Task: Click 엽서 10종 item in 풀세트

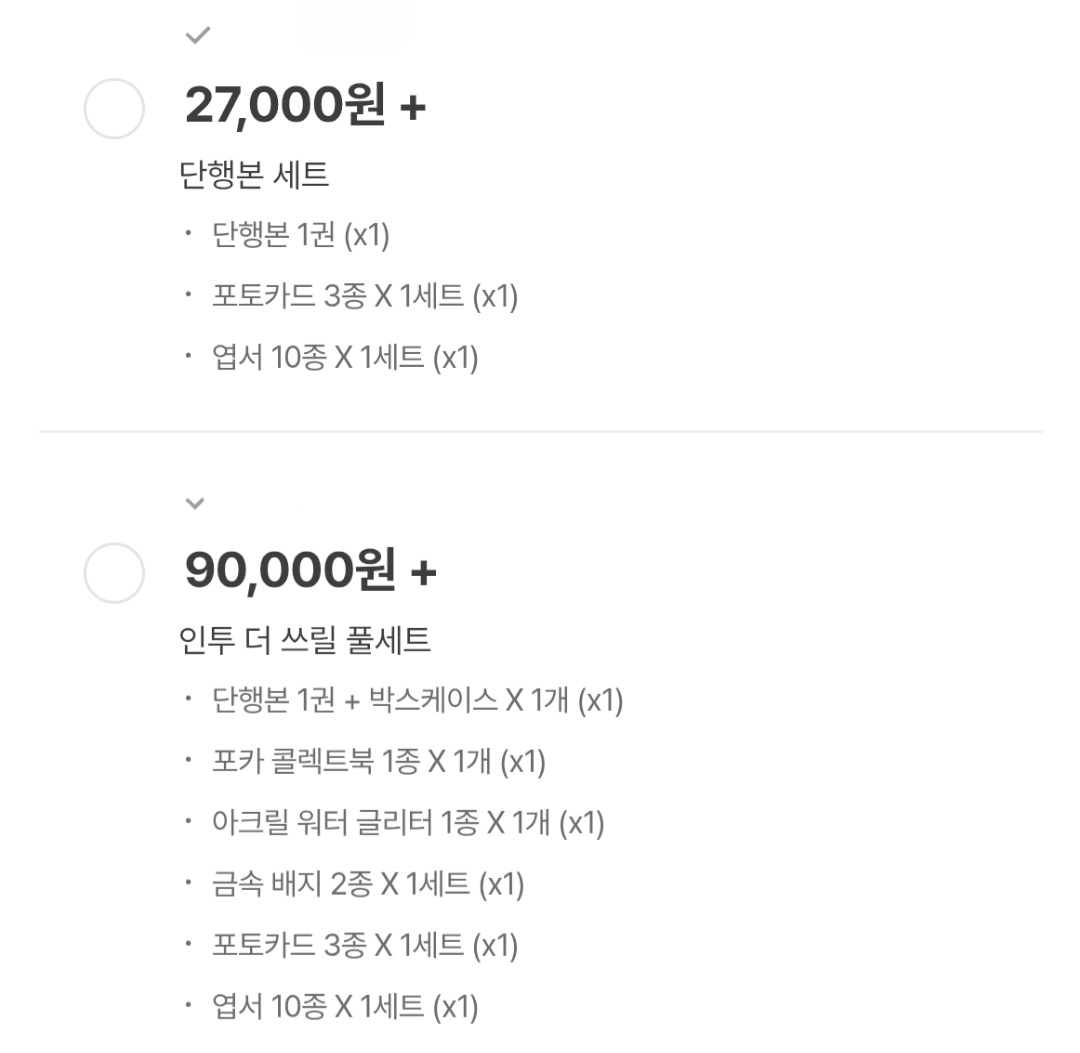Action: point(345,1007)
